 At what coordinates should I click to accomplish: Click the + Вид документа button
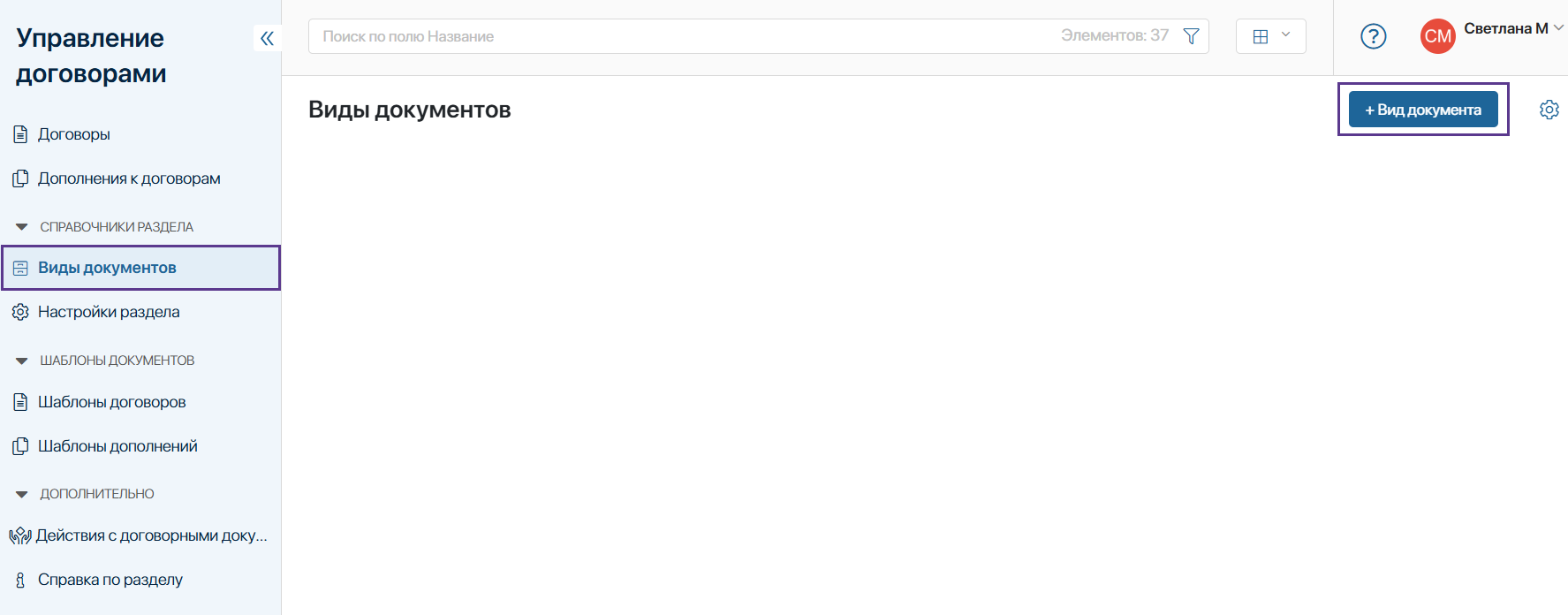[x=1422, y=110]
